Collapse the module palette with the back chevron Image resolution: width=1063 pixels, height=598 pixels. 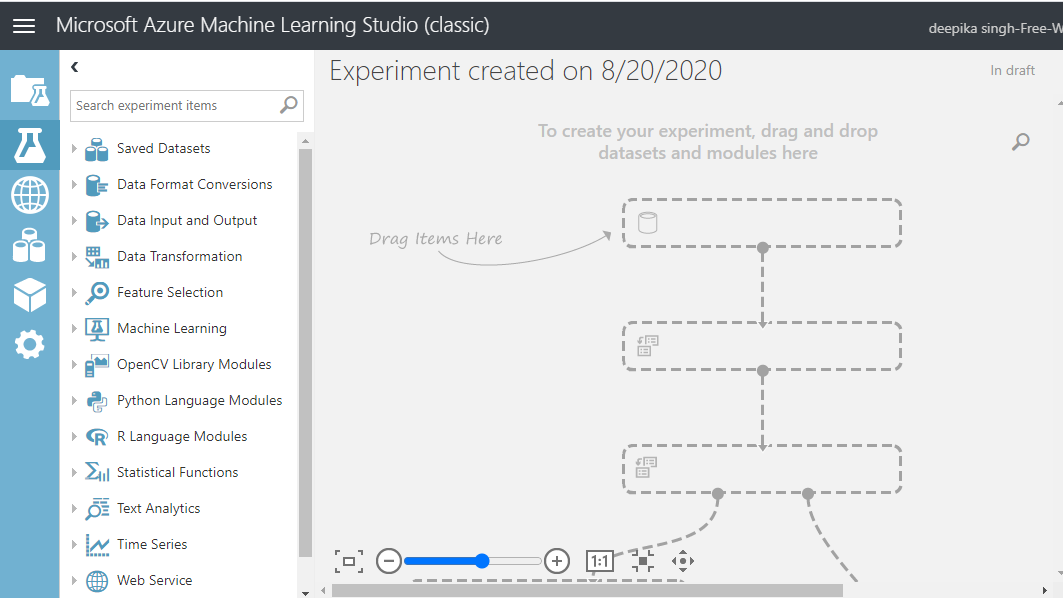click(x=75, y=66)
